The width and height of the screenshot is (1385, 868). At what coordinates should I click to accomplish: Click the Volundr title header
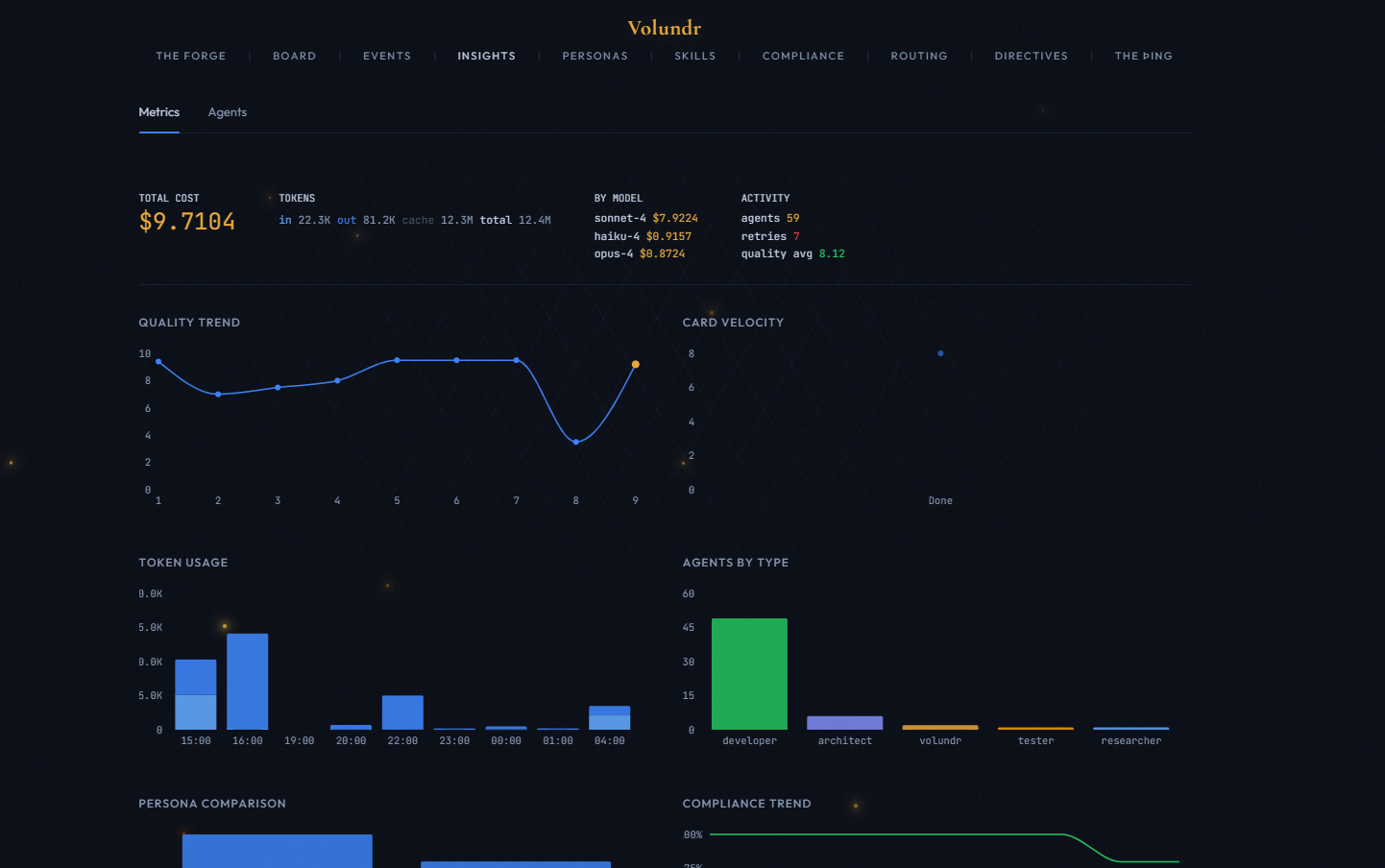pyautogui.click(x=664, y=28)
